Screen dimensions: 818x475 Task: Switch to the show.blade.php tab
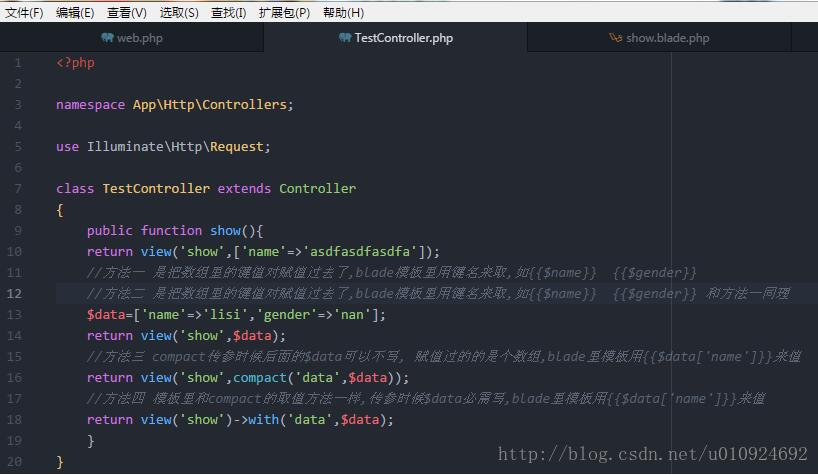[x=667, y=38]
